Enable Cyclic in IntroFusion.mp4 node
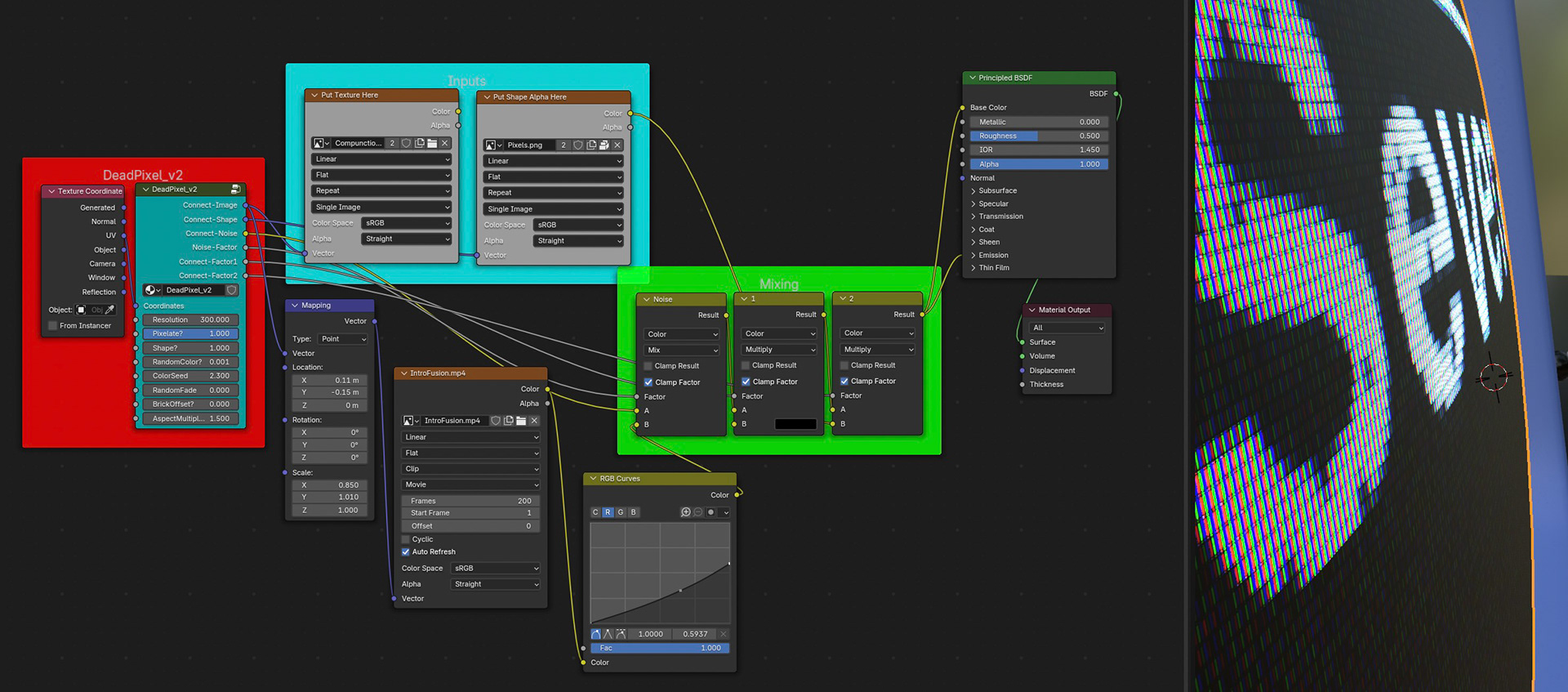The image size is (1568, 692). coord(406,539)
